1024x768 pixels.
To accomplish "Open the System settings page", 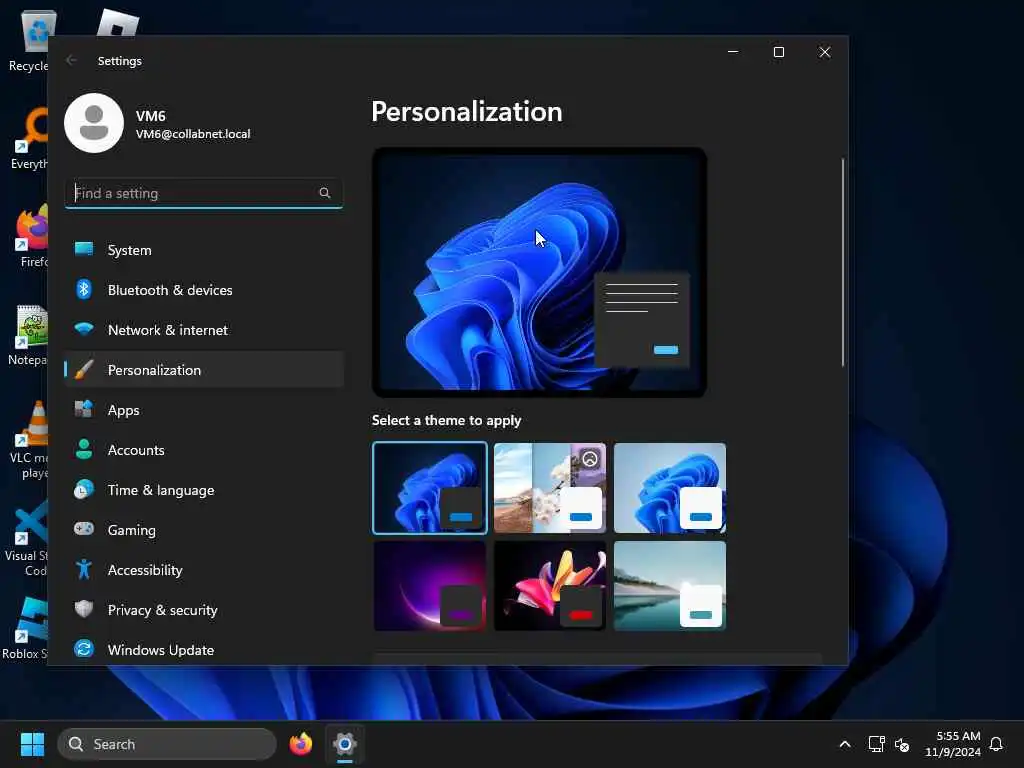I will tap(204, 249).
